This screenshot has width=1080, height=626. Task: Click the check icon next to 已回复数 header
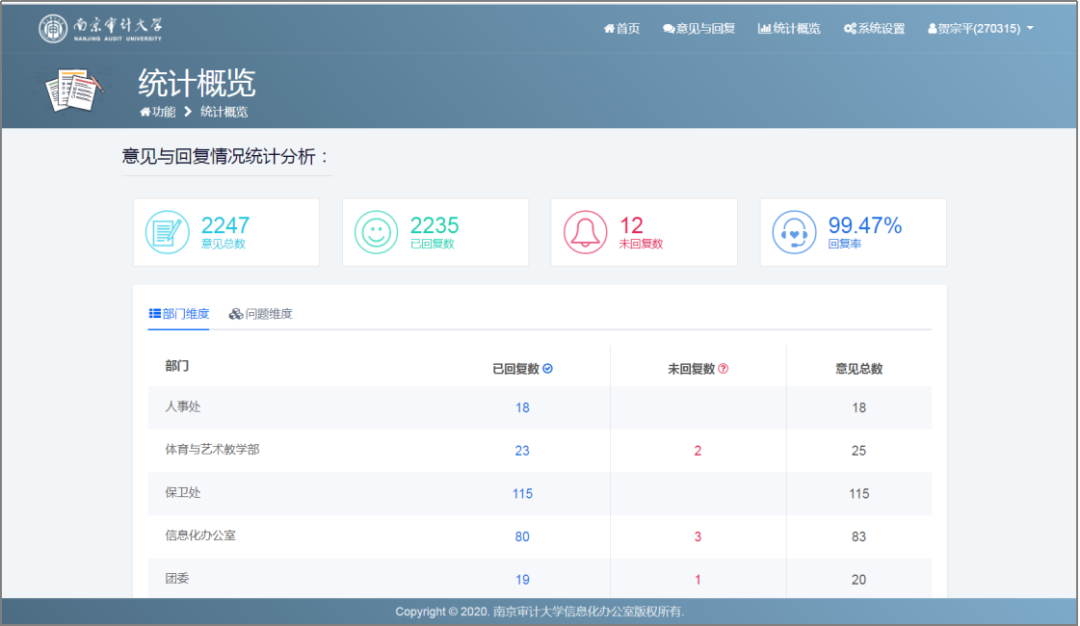548,368
